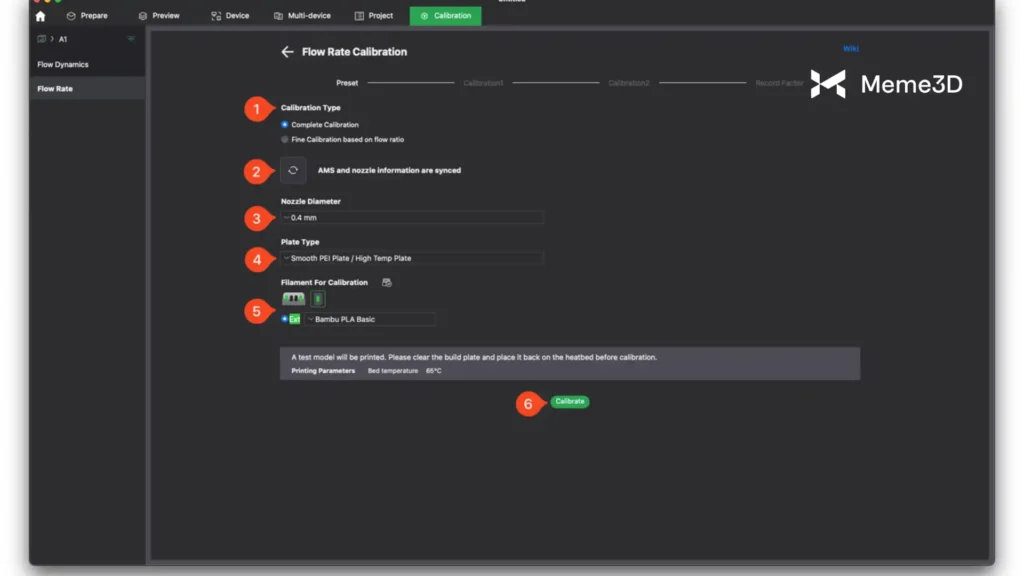The width and height of the screenshot is (1024, 576).
Task: Open the Bambu PLA Basic filament dropdown
Action: (x=370, y=319)
